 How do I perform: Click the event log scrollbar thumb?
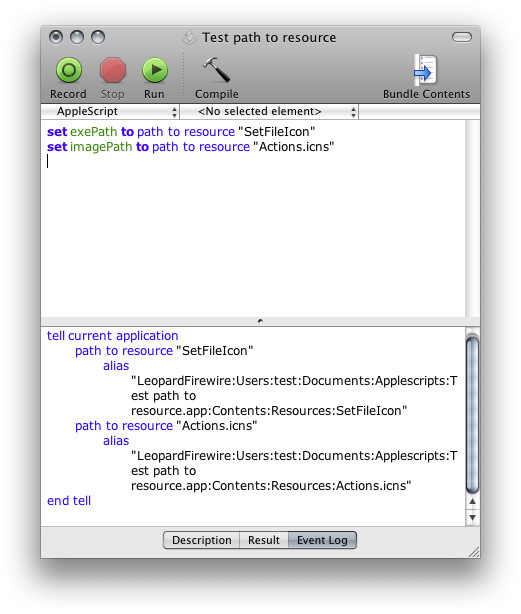pyautogui.click(x=472, y=414)
